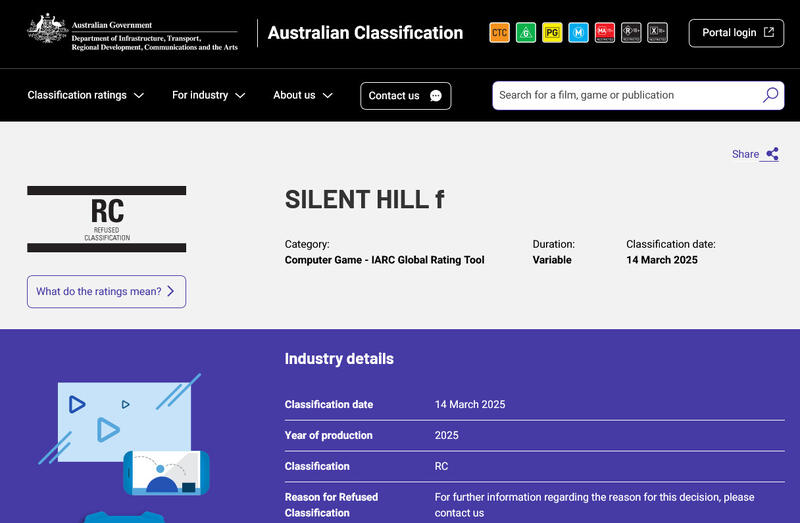
Task: Click the yellow PG rating icon
Action: 552,33
